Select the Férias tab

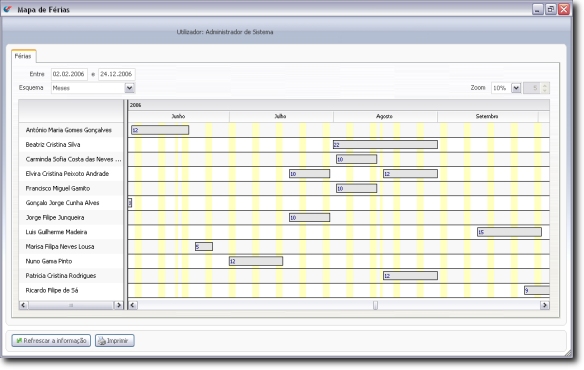(23, 56)
